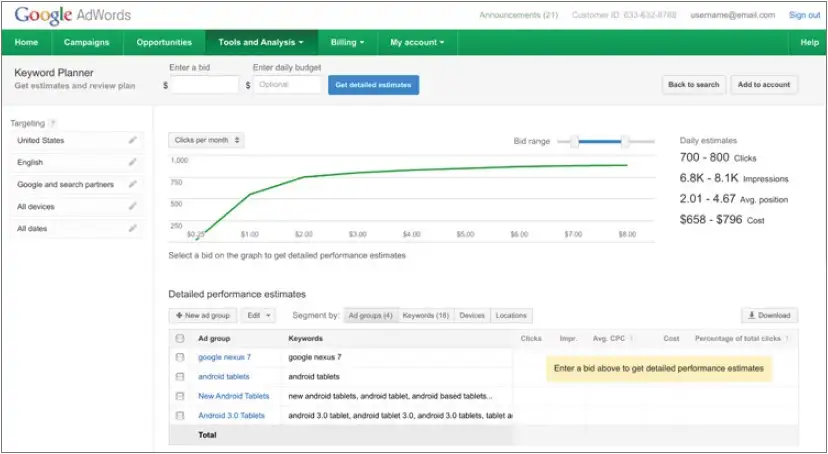Check the google nexus 7 row checkbox
This screenshot has width=828, height=454.
click(x=180, y=357)
